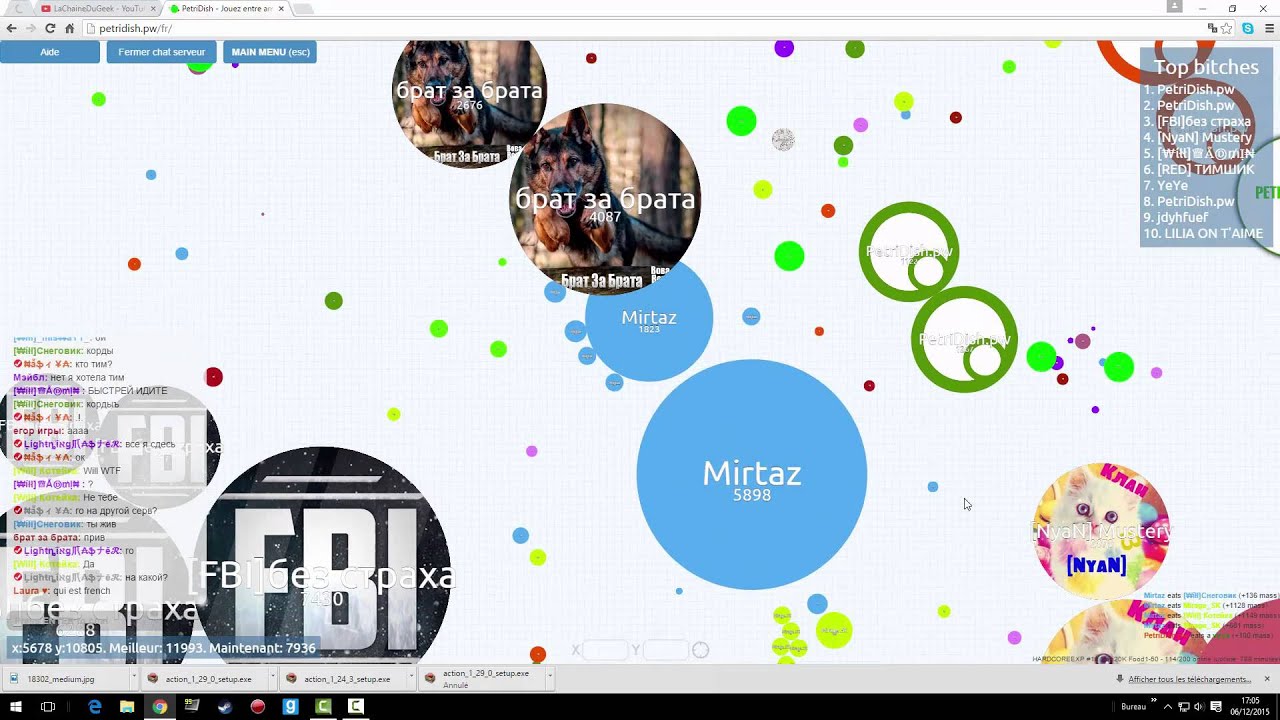Click the red circle recorder taskbar icon

(257, 706)
